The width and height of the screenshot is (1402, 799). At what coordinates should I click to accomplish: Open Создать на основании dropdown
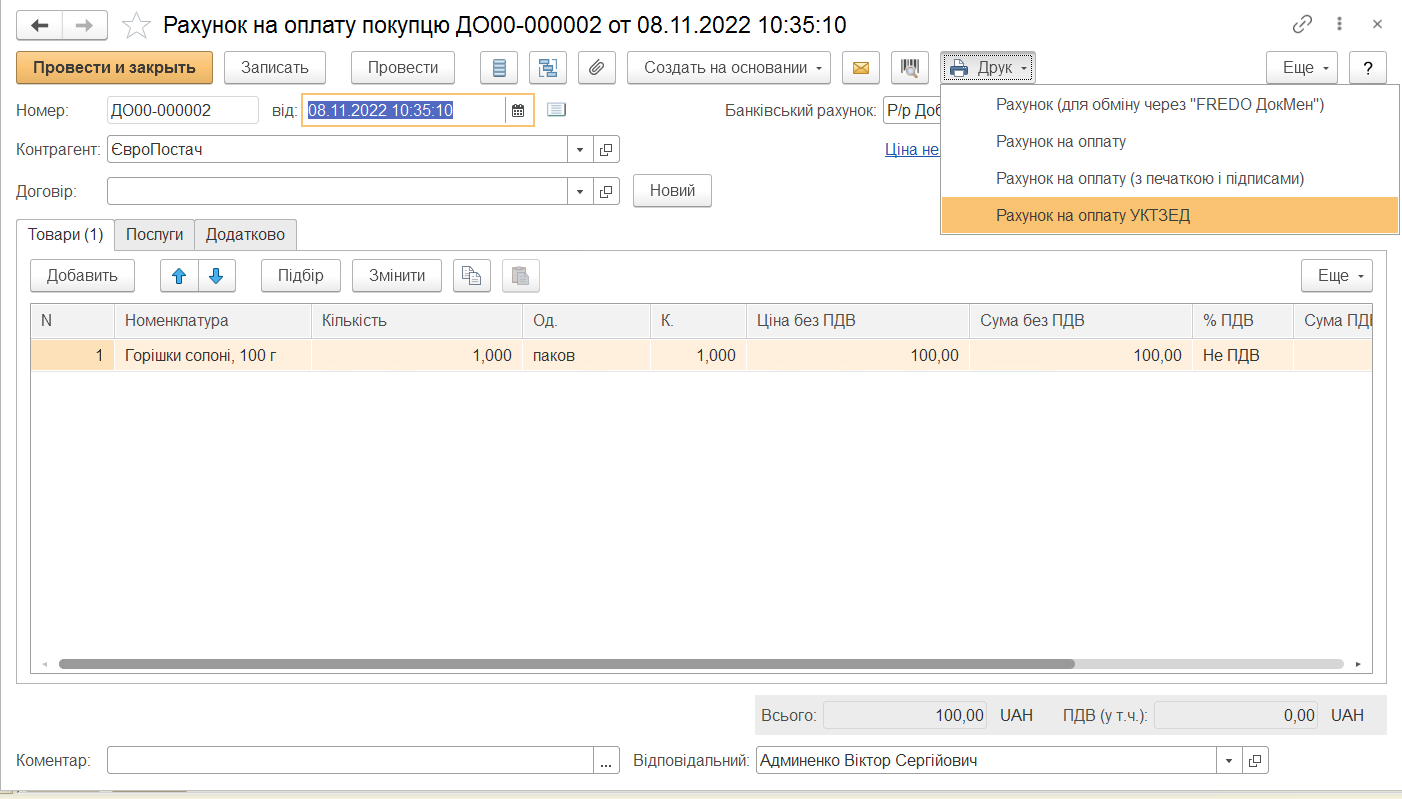click(729, 68)
